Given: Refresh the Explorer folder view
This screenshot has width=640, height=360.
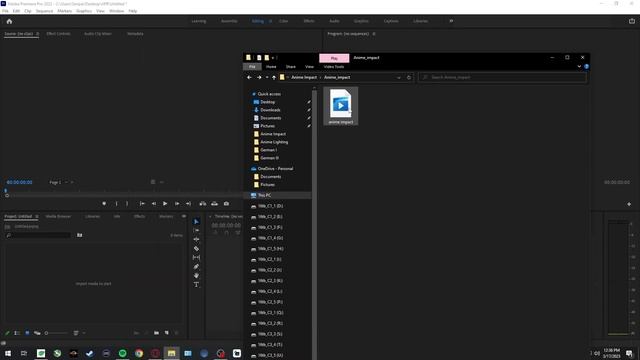Looking at the screenshot, I should click(409, 78).
